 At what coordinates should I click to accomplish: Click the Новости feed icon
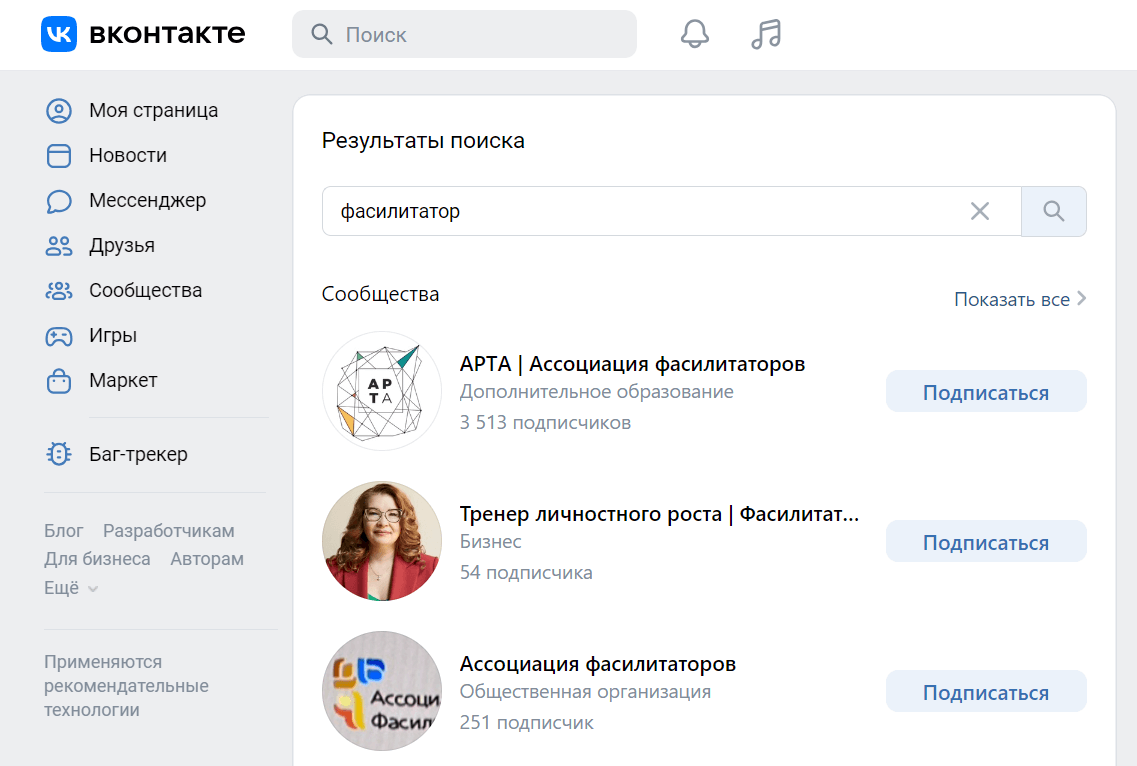(x=59, y=155)
